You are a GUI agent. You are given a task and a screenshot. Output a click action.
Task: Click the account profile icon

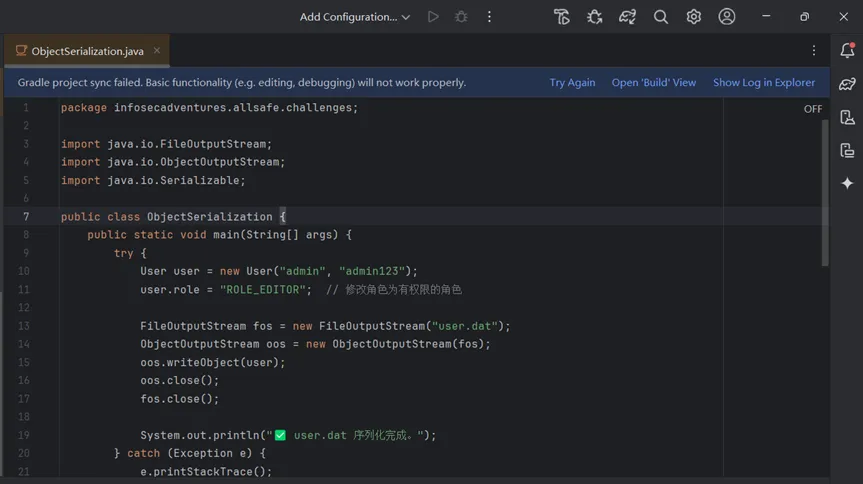pyautogui.click(x=727, y=17)
